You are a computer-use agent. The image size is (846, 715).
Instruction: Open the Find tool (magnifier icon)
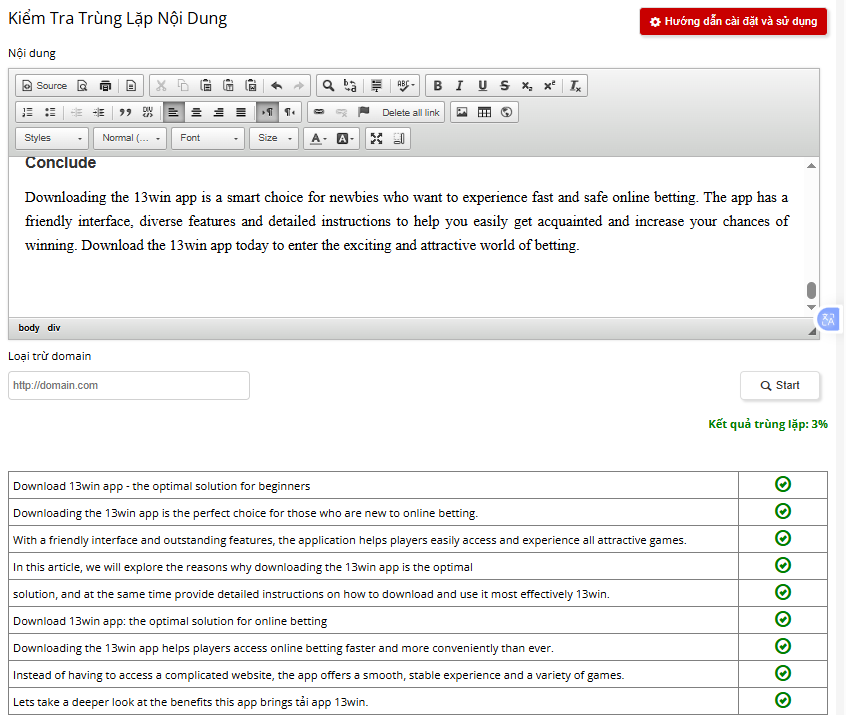click(x=327, y=86)
